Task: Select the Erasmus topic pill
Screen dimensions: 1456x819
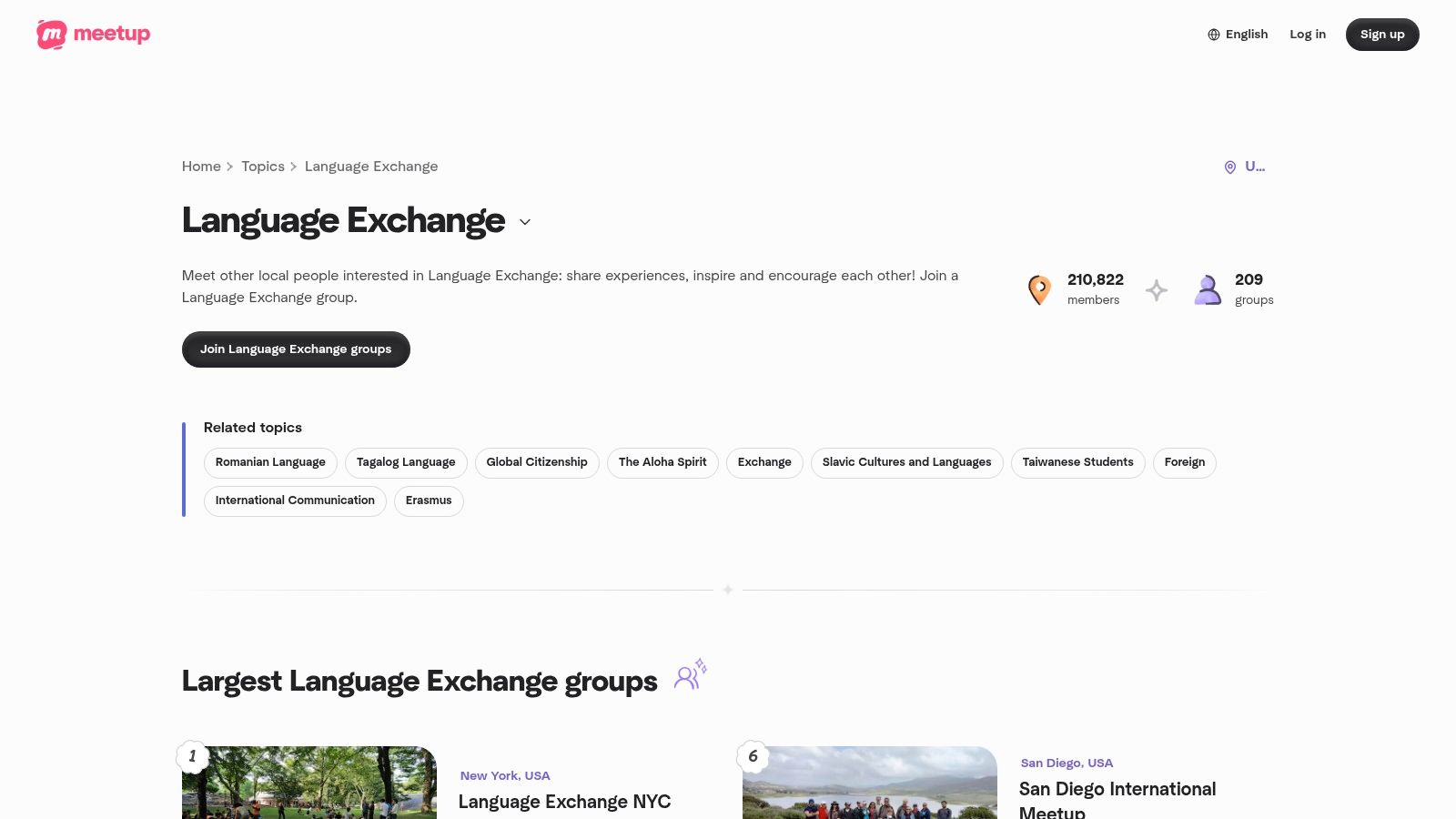Action: tap(429, 500)
